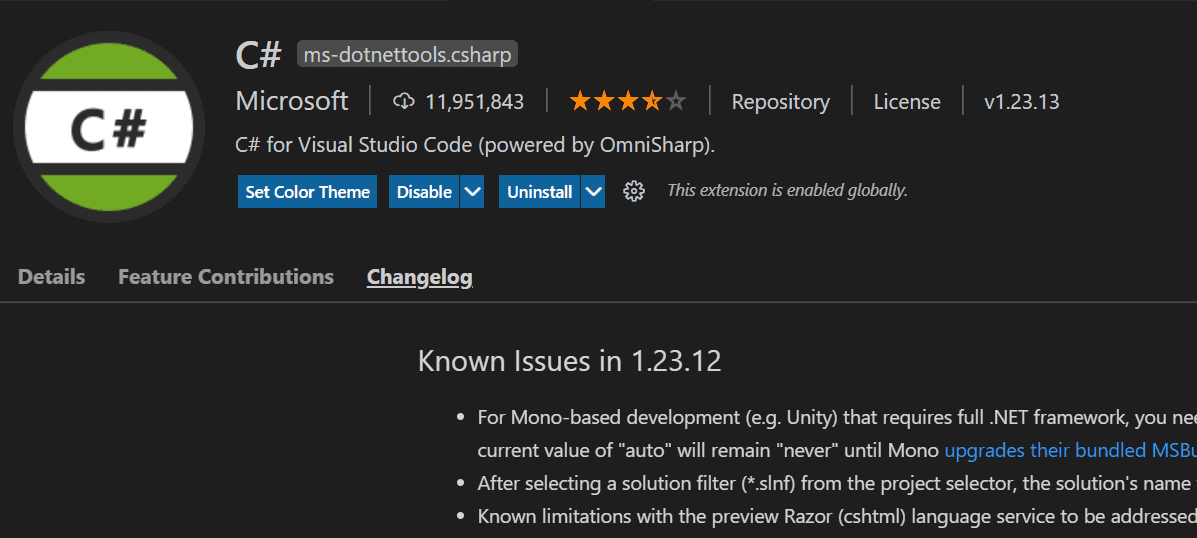This screenshot has width=1197, height=538.
Task: Open the Microsoft publisher link
Action: tap(292, 101)
